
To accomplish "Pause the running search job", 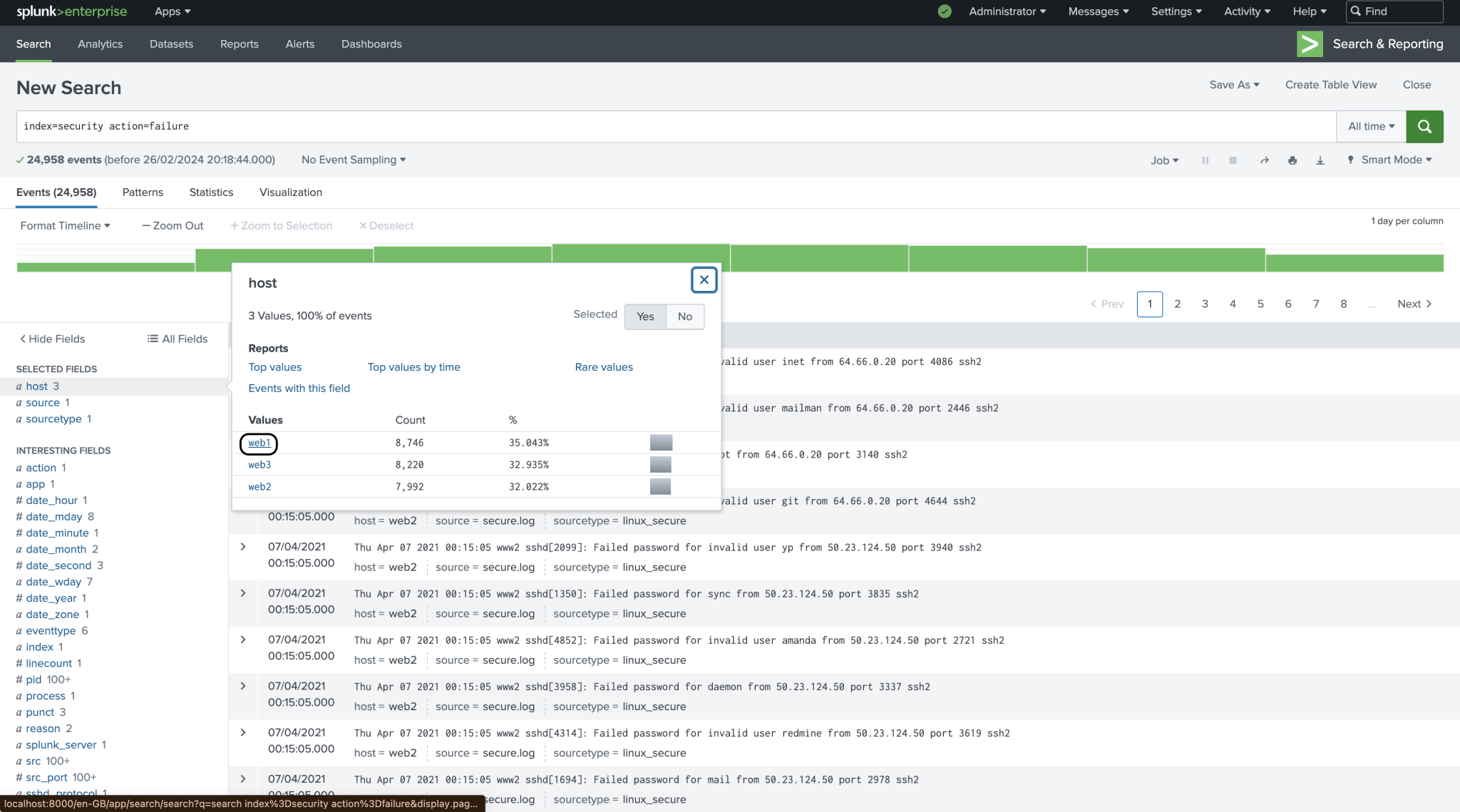I will pos(1205,160).
